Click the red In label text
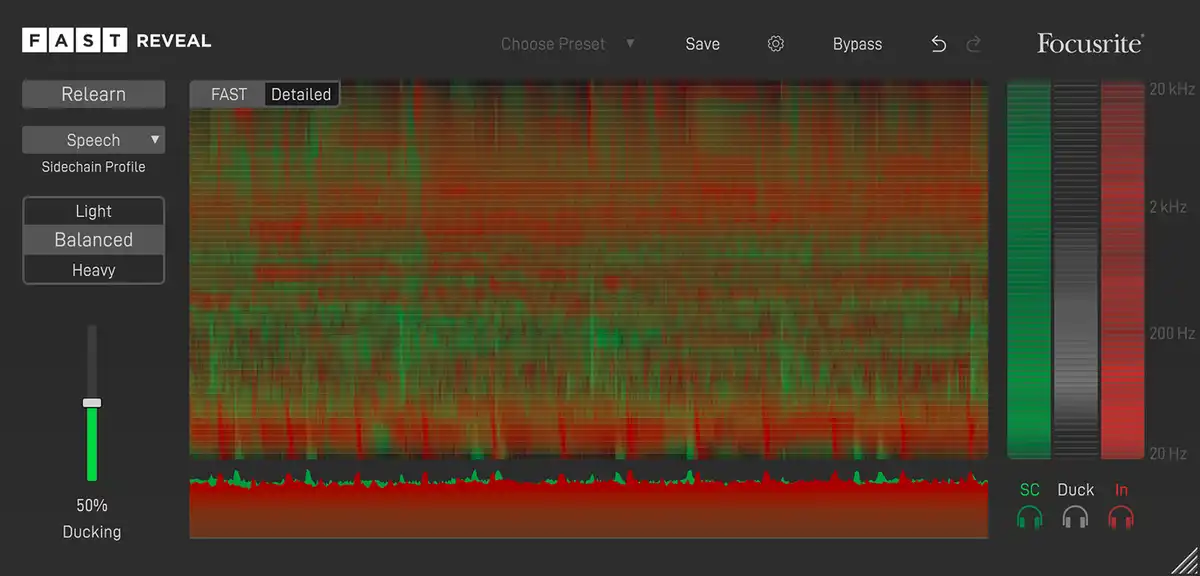 (1122, 490)
